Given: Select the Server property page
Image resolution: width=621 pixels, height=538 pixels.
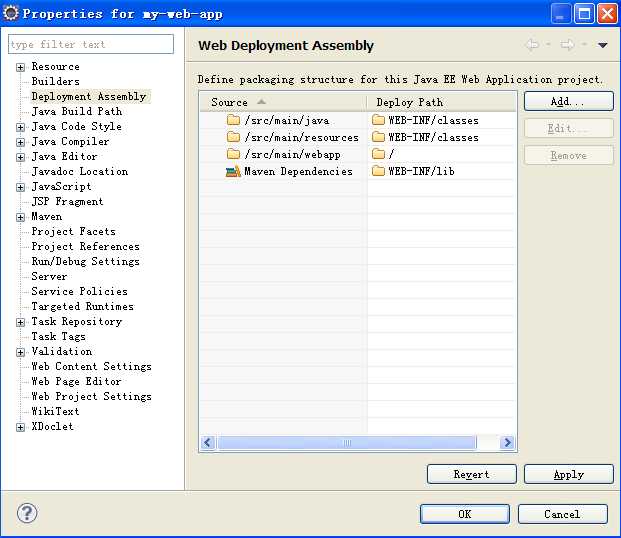Looking at the screenshot, I should (49, 276).
